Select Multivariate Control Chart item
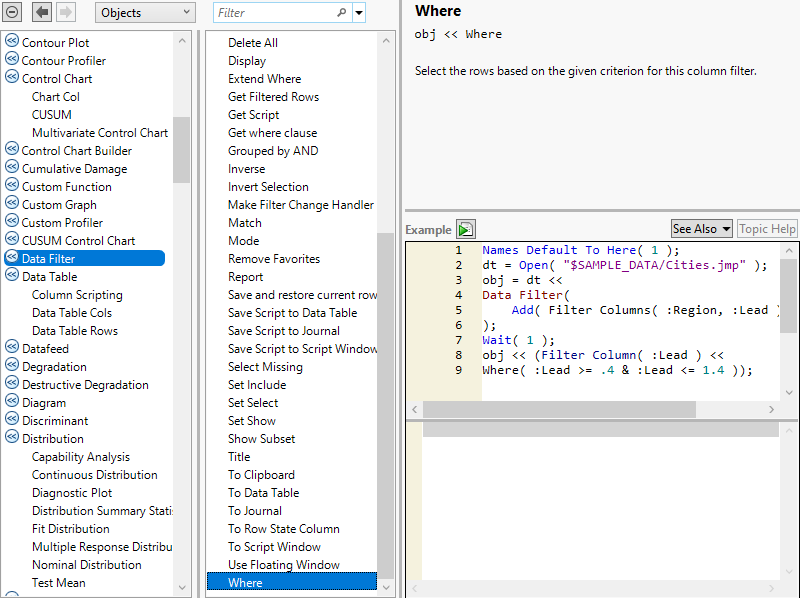The width and height of the screenshot is (800, 598). (x=100, y=133)
